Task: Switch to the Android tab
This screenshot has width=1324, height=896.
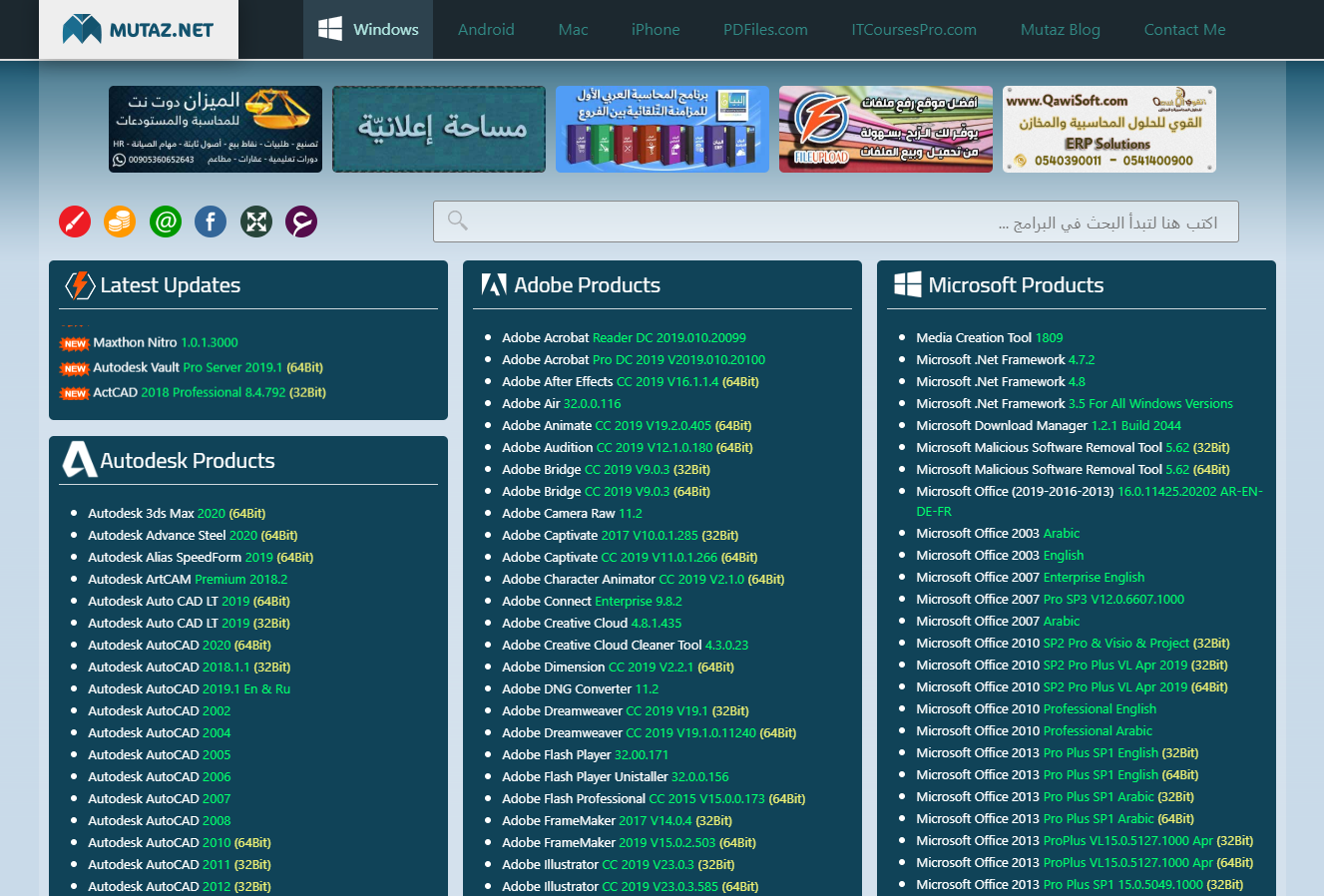Action: pos(486,30)
